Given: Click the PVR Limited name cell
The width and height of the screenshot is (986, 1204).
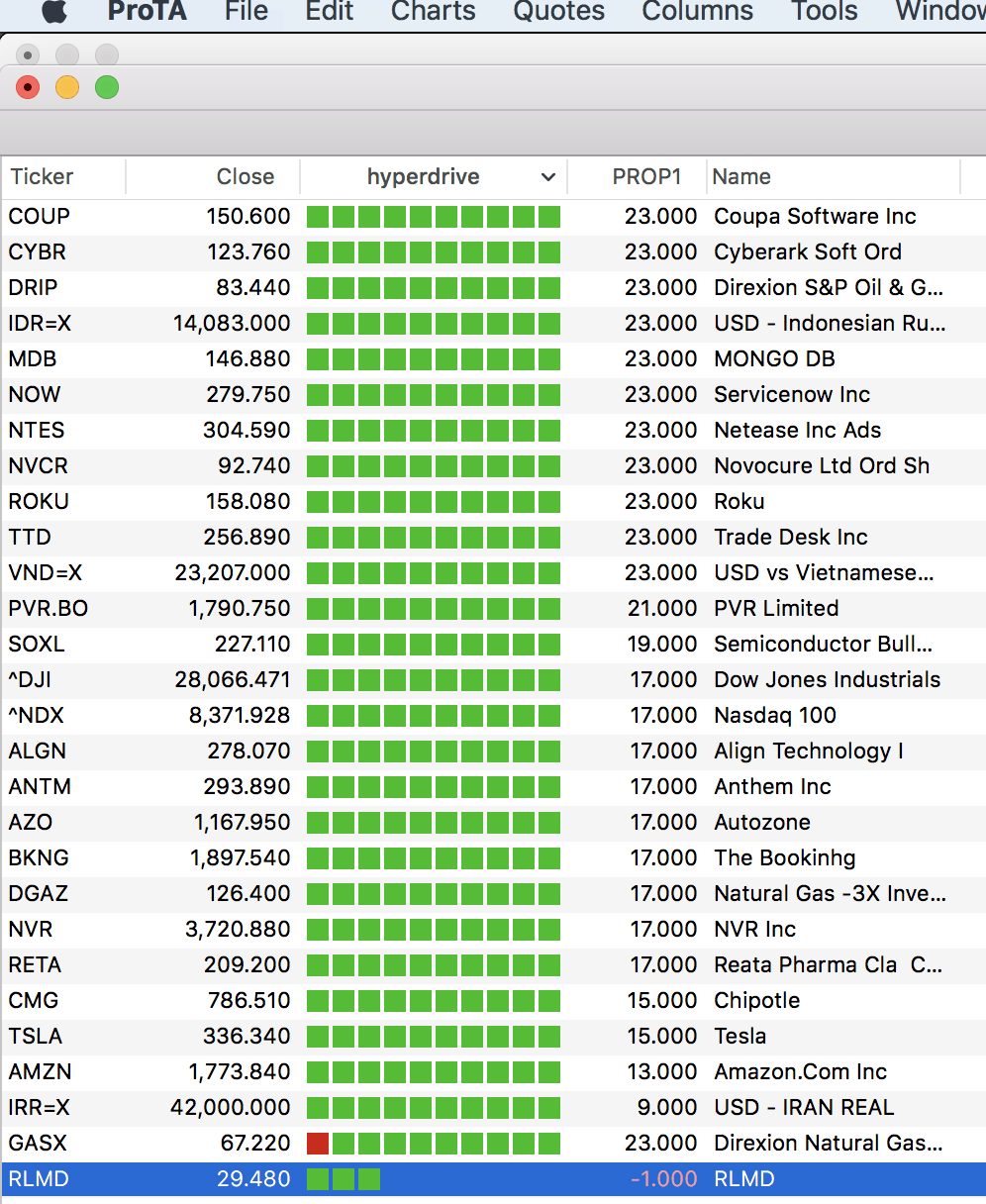Looking at the screenshot, I should (x=777, y=609).
